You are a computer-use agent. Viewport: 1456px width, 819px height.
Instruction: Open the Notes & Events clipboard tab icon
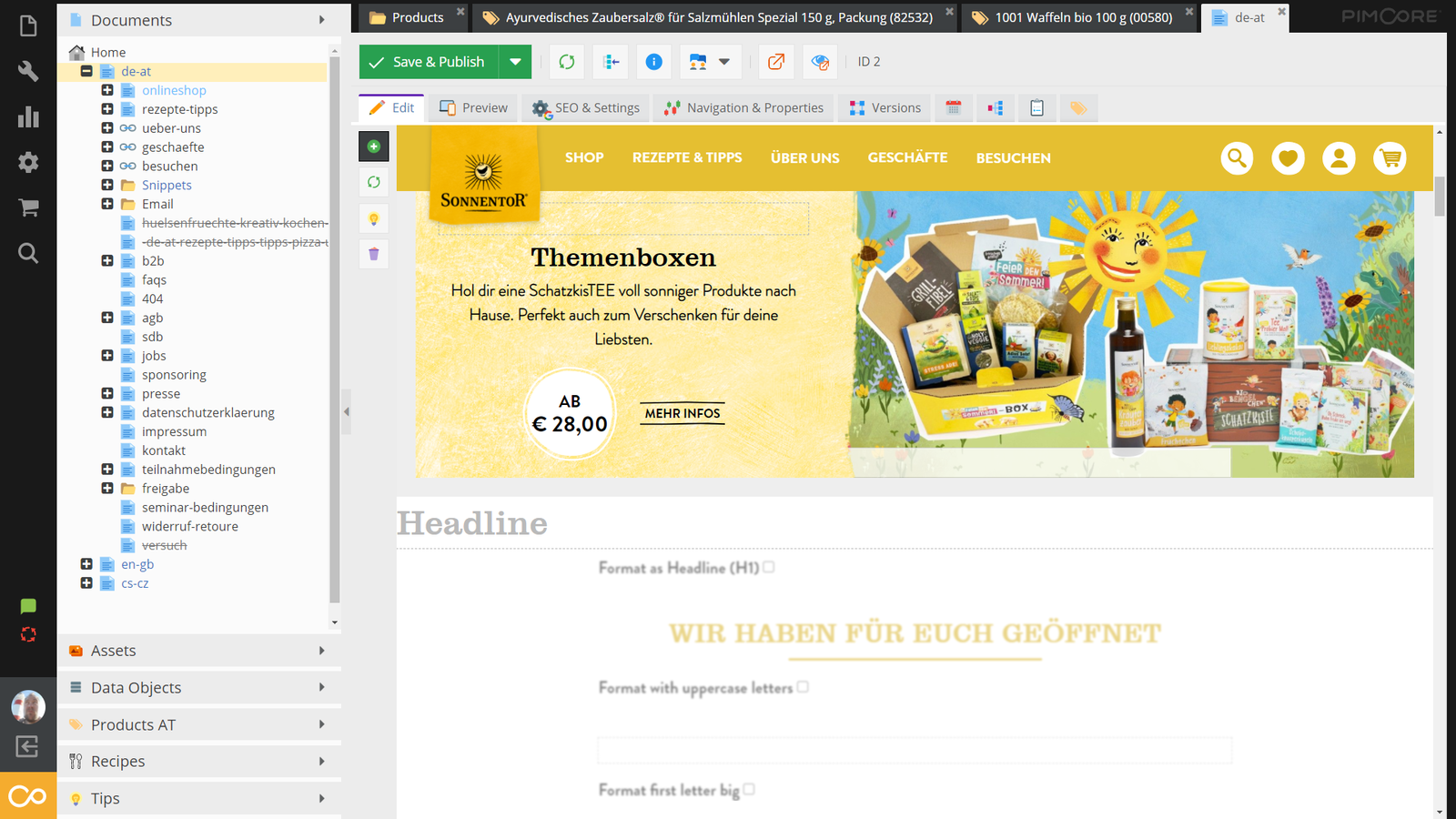[1036, 108]
